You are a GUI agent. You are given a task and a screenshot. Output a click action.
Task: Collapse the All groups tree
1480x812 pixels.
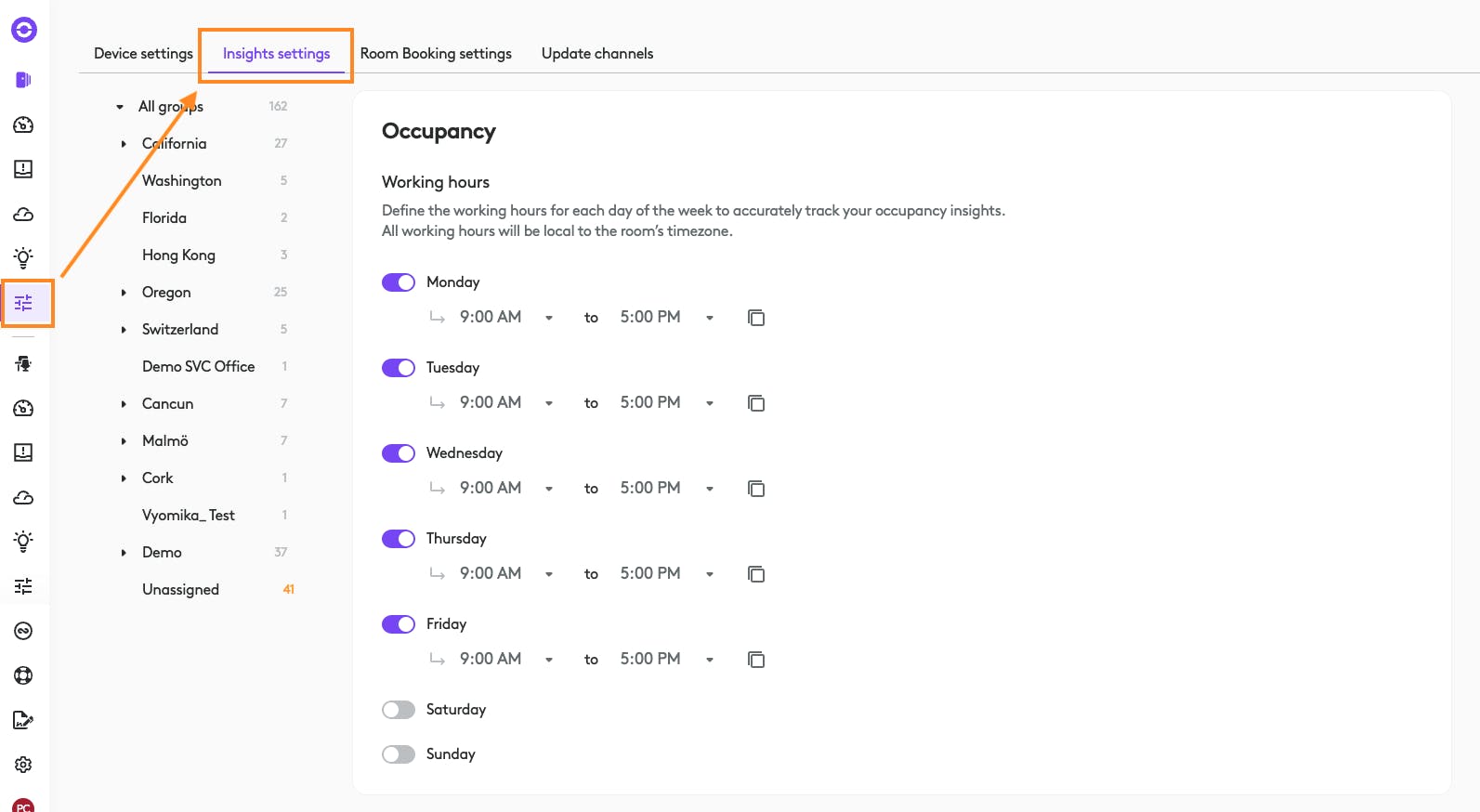point(120,107)
